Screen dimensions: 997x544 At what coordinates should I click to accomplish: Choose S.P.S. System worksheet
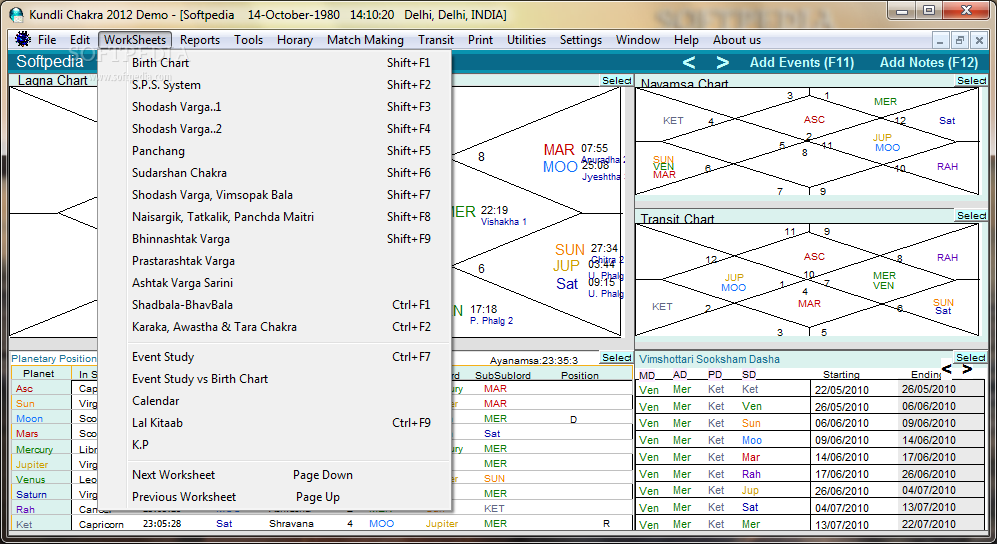[x=275, y=85]
